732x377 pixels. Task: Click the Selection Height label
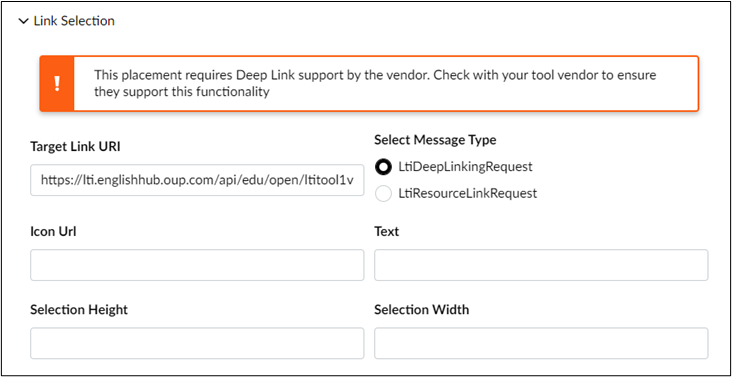[79, 310]
